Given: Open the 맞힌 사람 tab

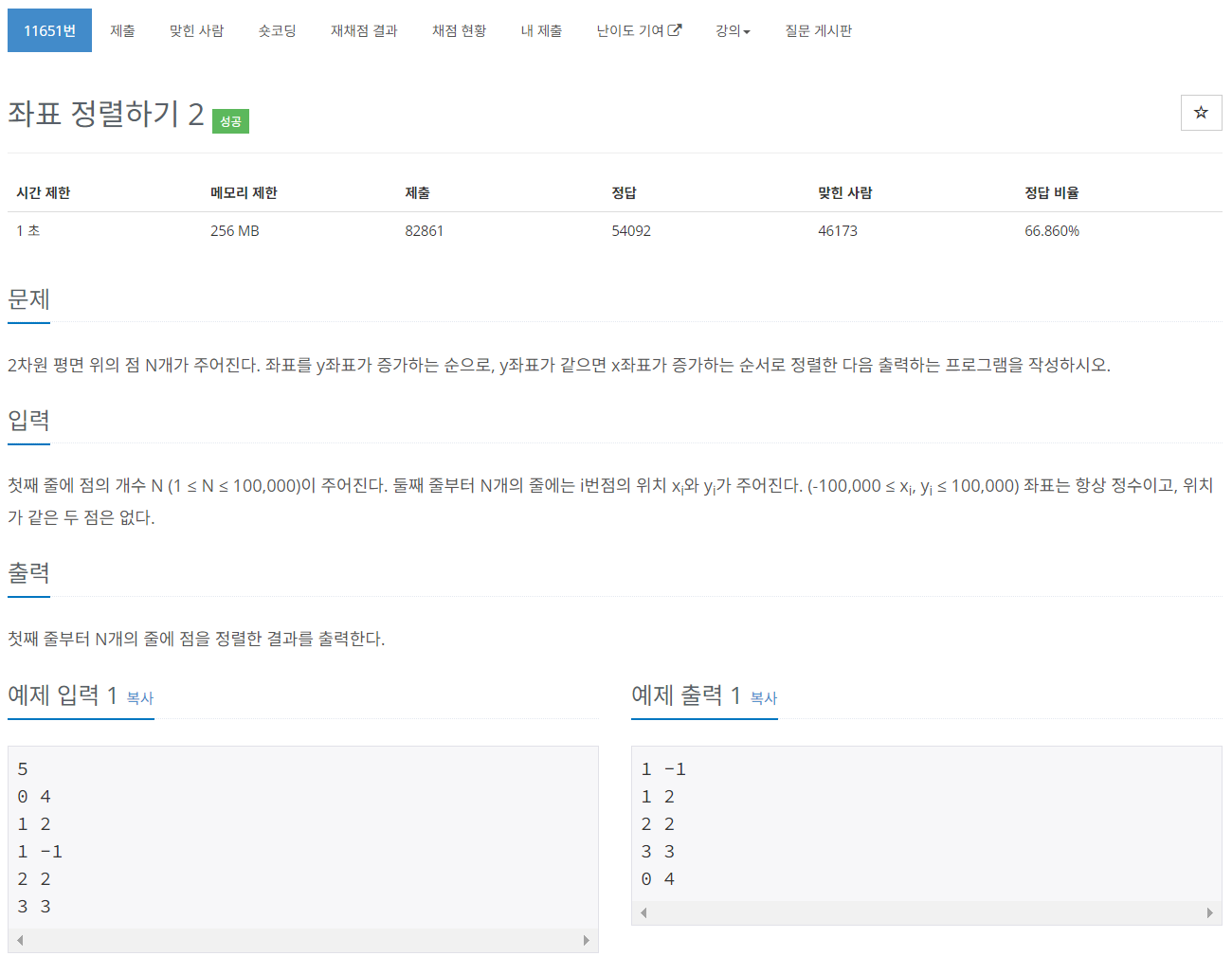Looking at the screenshot, I should pyautogui.click(x=196, y=30).
